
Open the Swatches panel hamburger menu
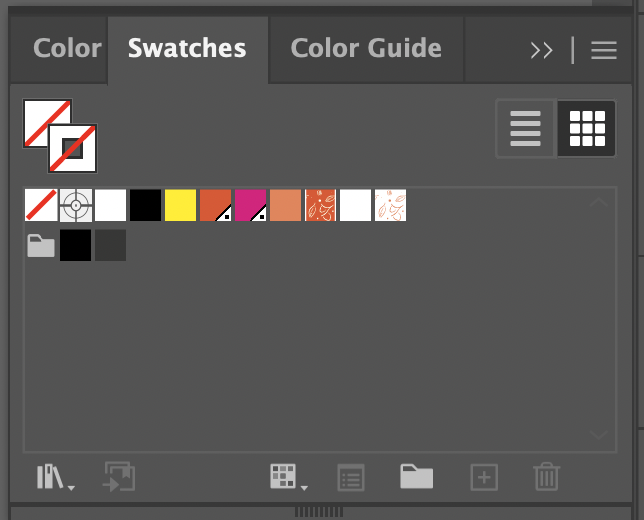pyautogui.click(x=604, y=50)
